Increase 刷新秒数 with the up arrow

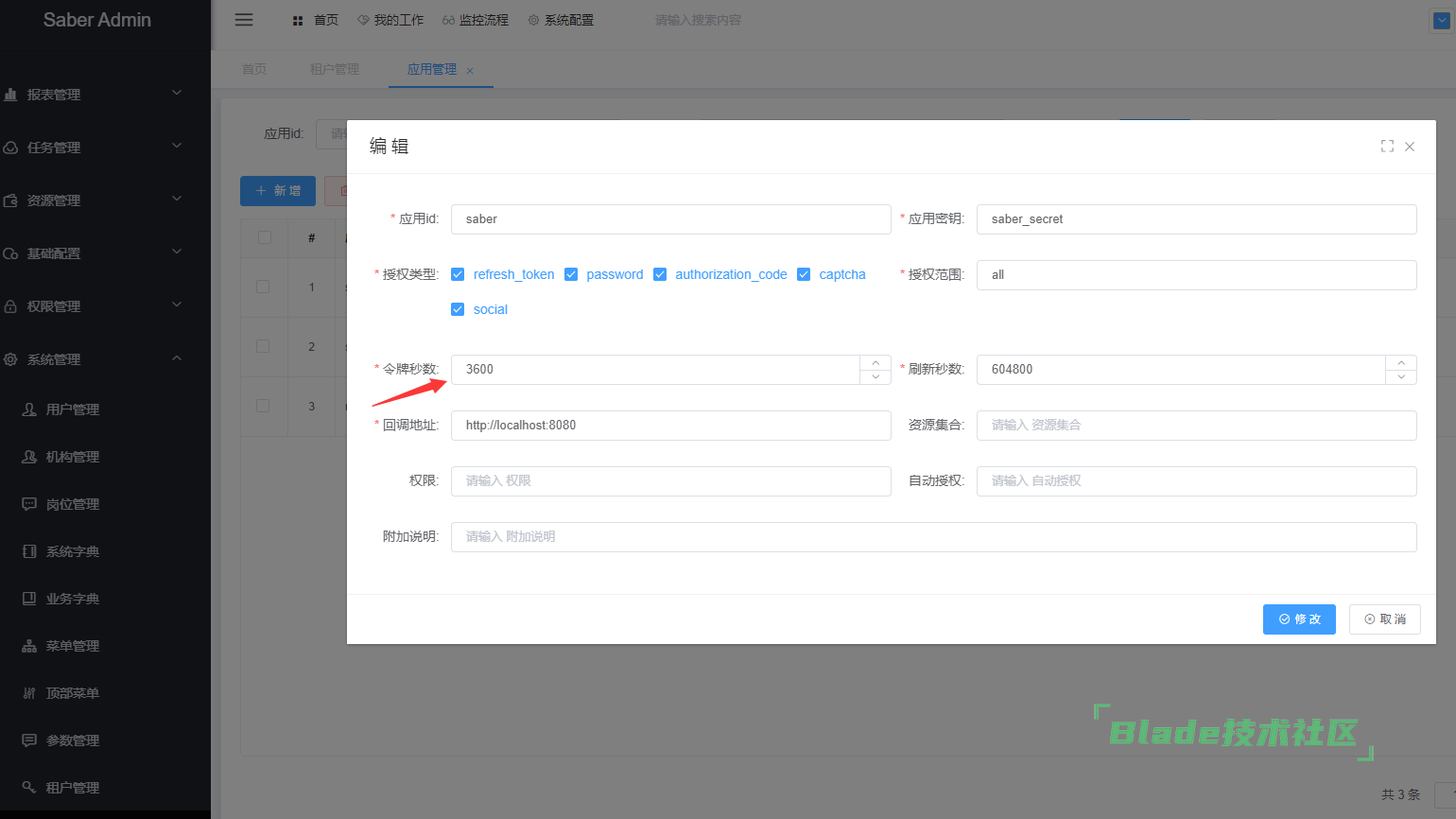(1401, 362)
